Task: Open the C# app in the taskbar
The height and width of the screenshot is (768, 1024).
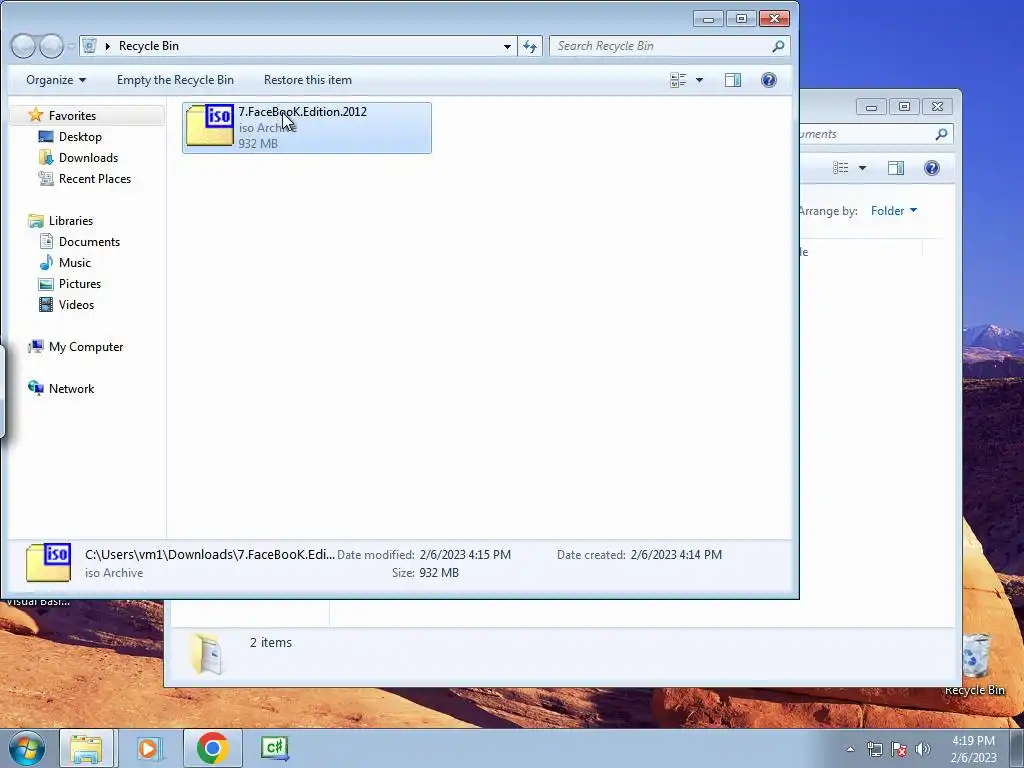Action: (274, 748)
